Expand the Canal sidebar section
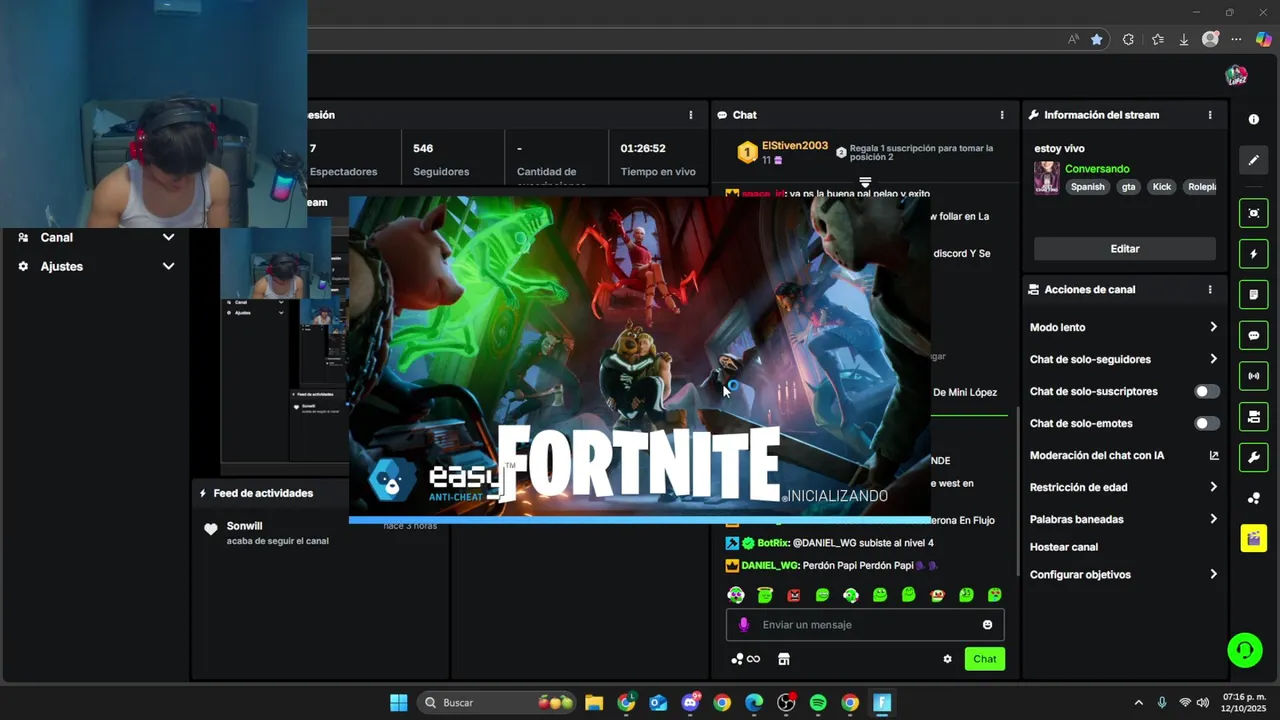This screenshot has height=720, width=1280. pos(96,238)
